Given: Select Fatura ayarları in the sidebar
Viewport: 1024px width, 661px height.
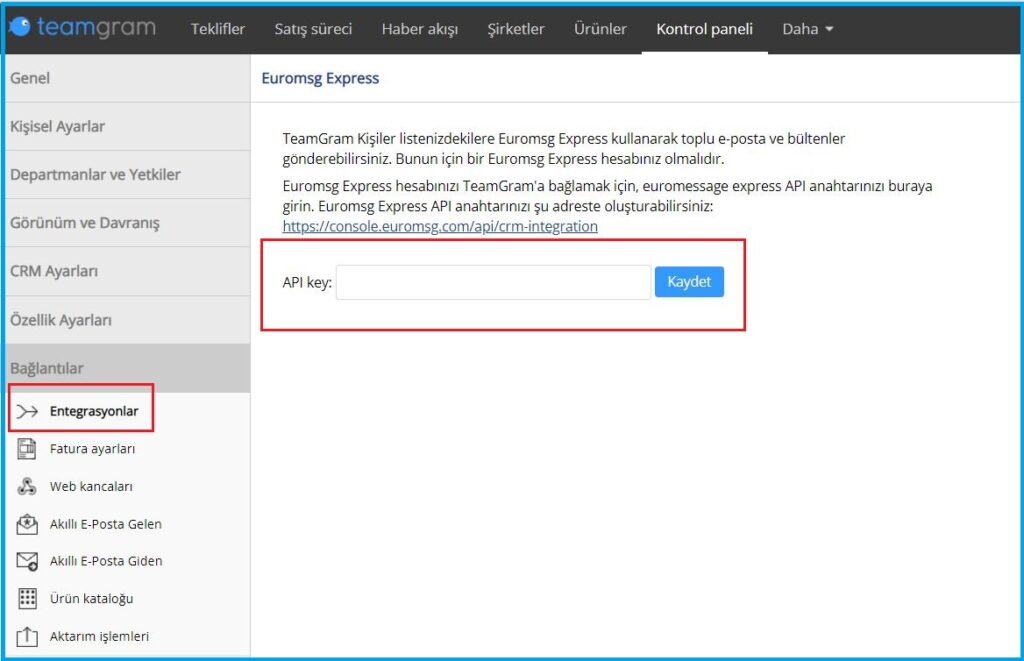Looking at the screenshot, I should pos(92,449).
